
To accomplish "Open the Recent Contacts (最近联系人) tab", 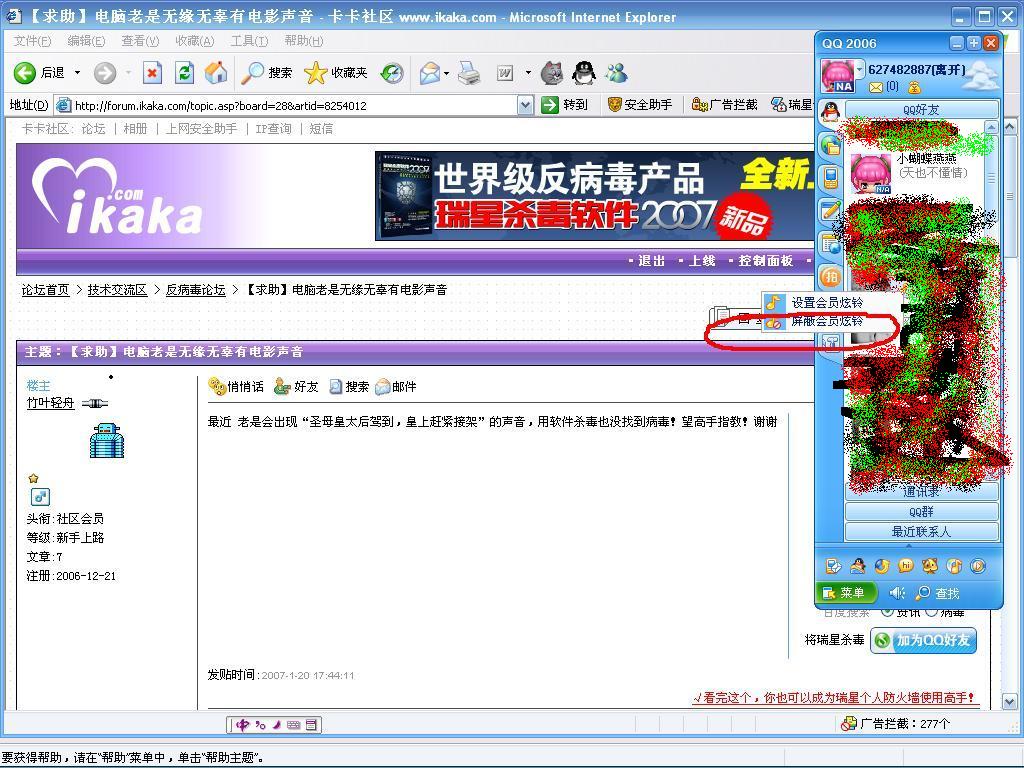I will [x=921, y=531].
